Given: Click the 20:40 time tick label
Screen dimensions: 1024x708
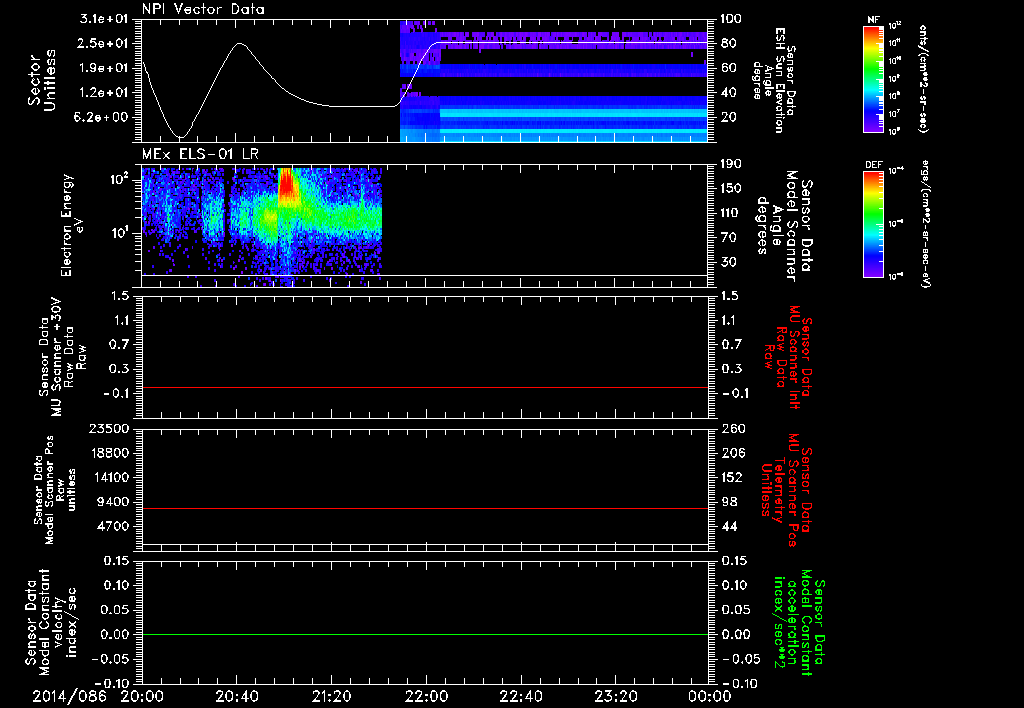Looking at the screenshot, I should point(236,696).
